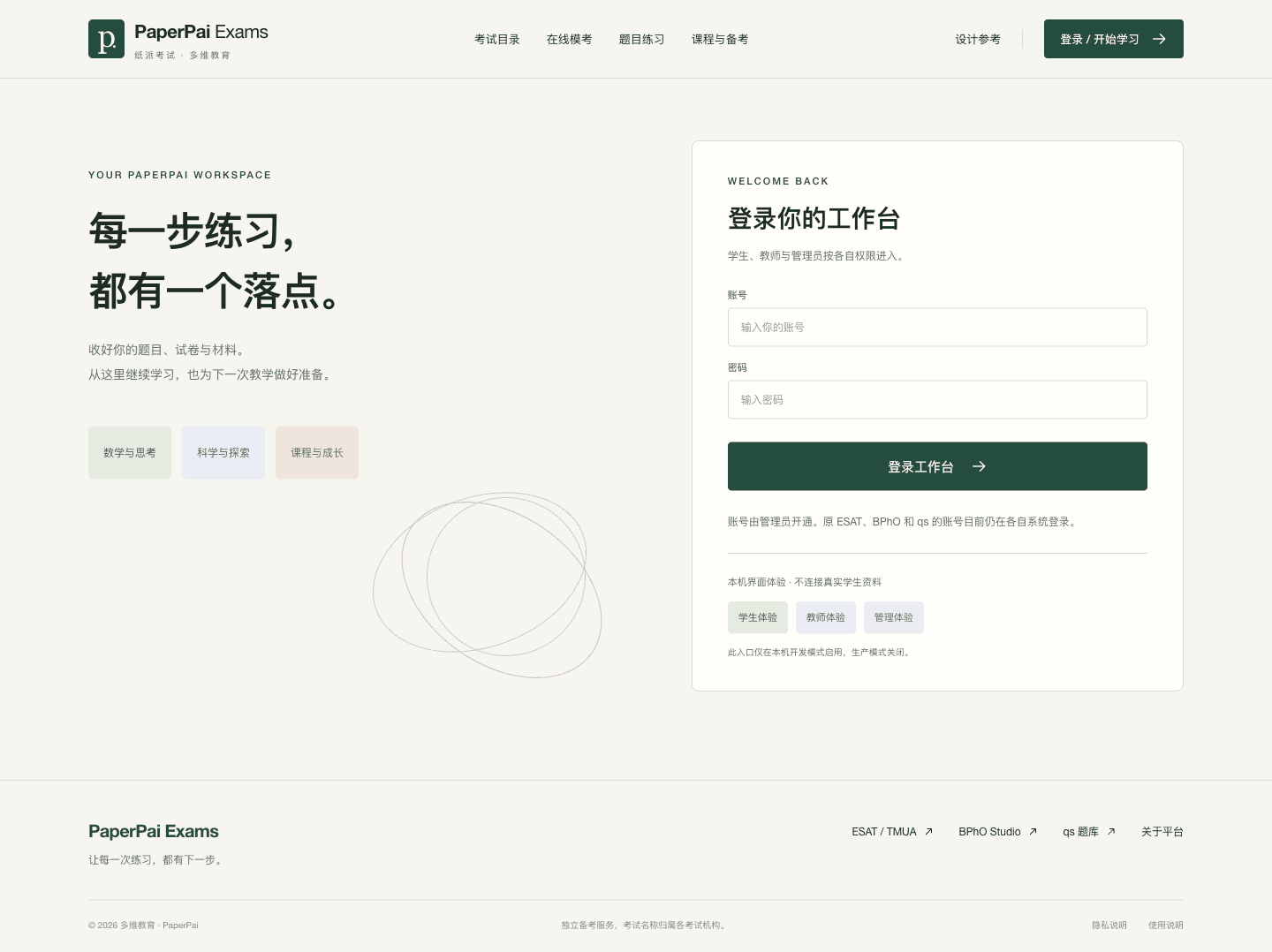Submit with the 登录工作台 button
This screenshot has width=1272, height=952.
(937, 466)
